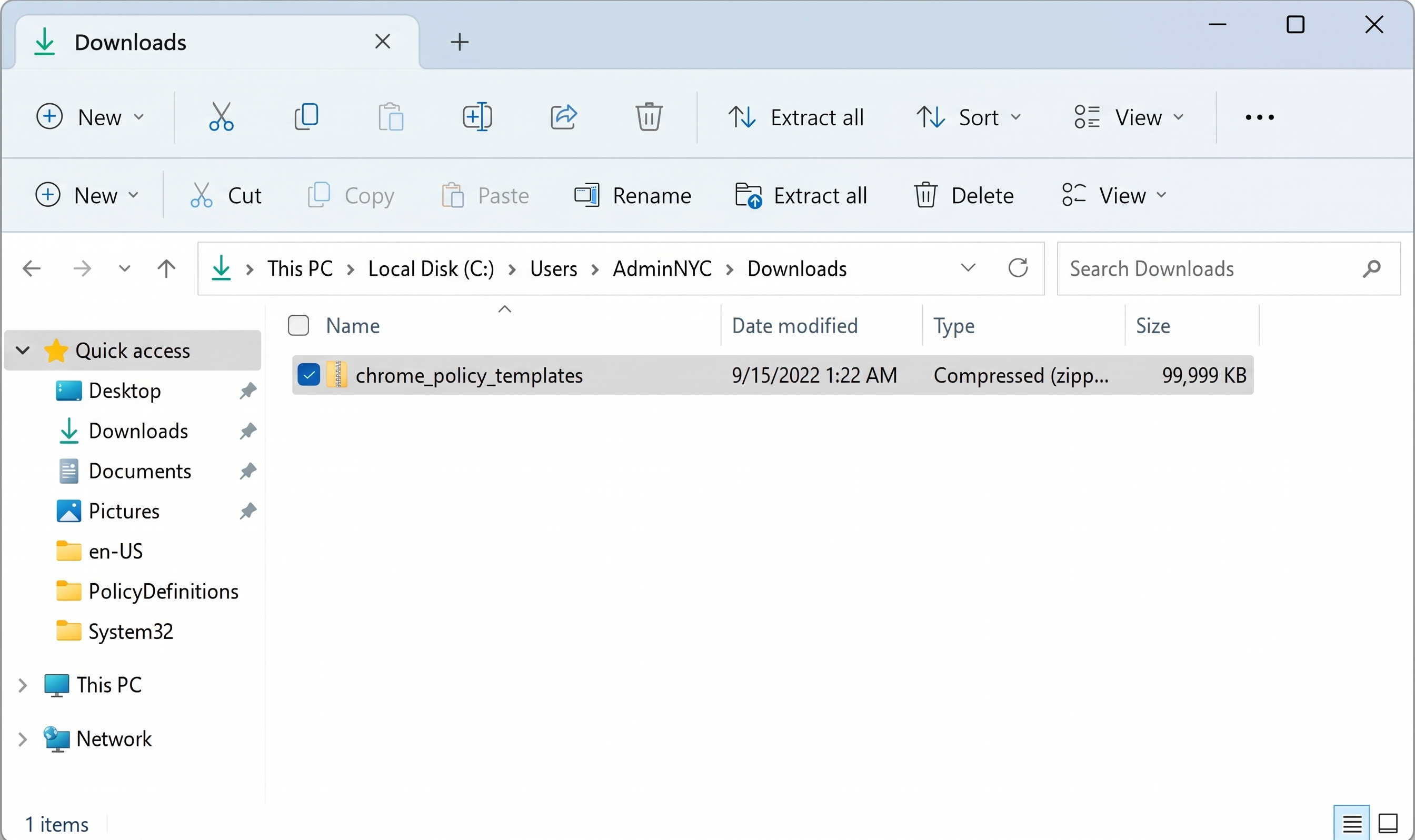Open the View dropdown in top toolbar

pos(1129,118)
